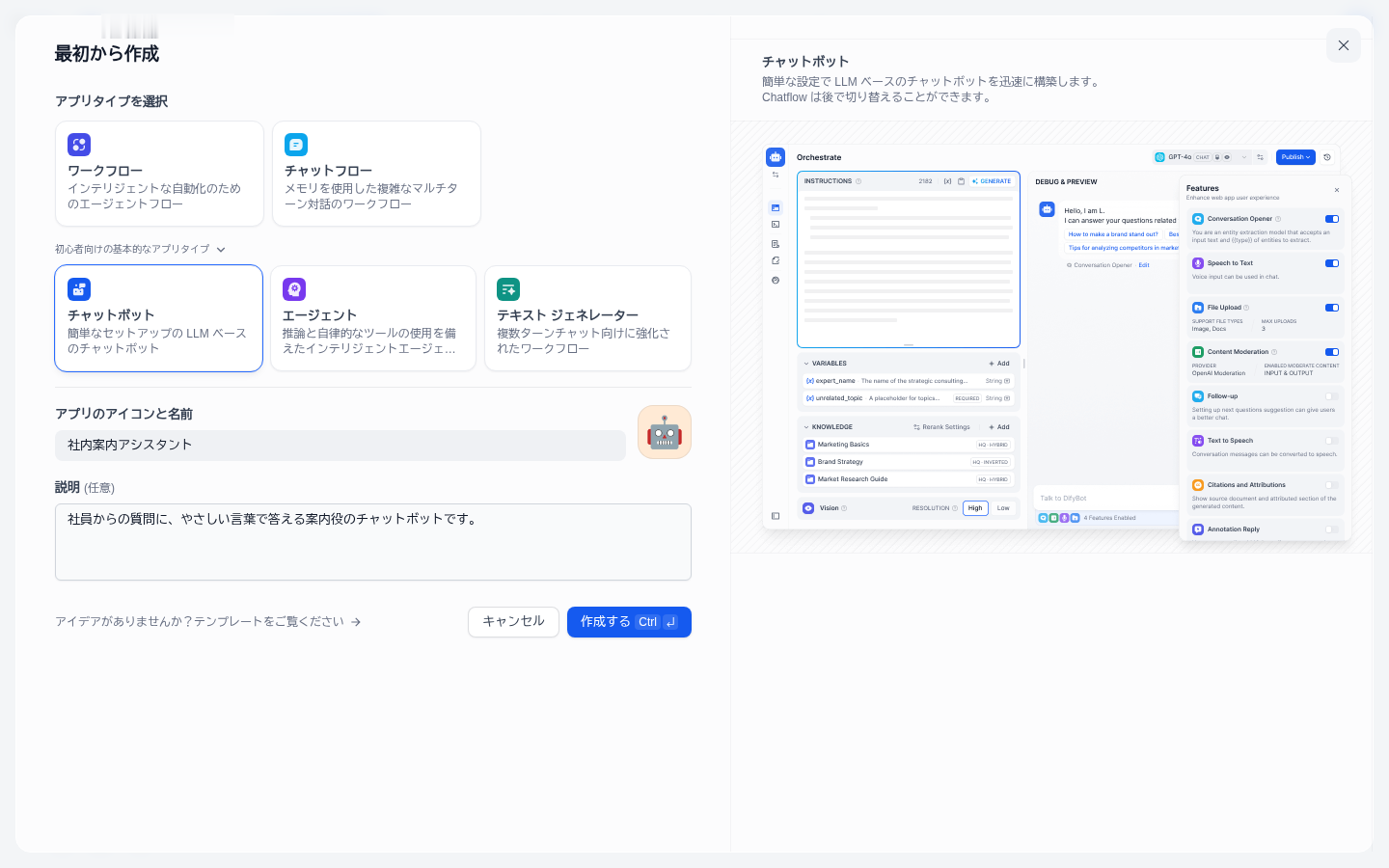Click Add in the preview VARIABLES section
Viewport: 1389px width, 868px height.
point(999,364)
